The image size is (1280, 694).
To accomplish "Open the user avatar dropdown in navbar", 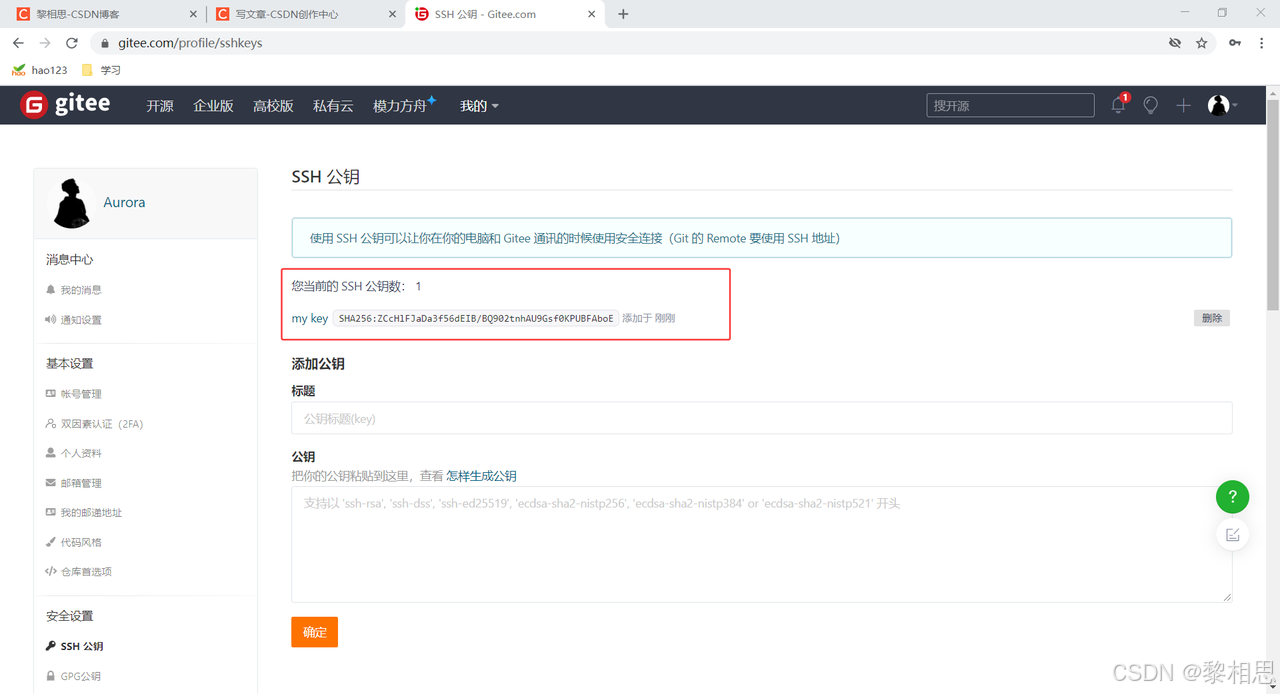I will click(x=1222, y=105).
